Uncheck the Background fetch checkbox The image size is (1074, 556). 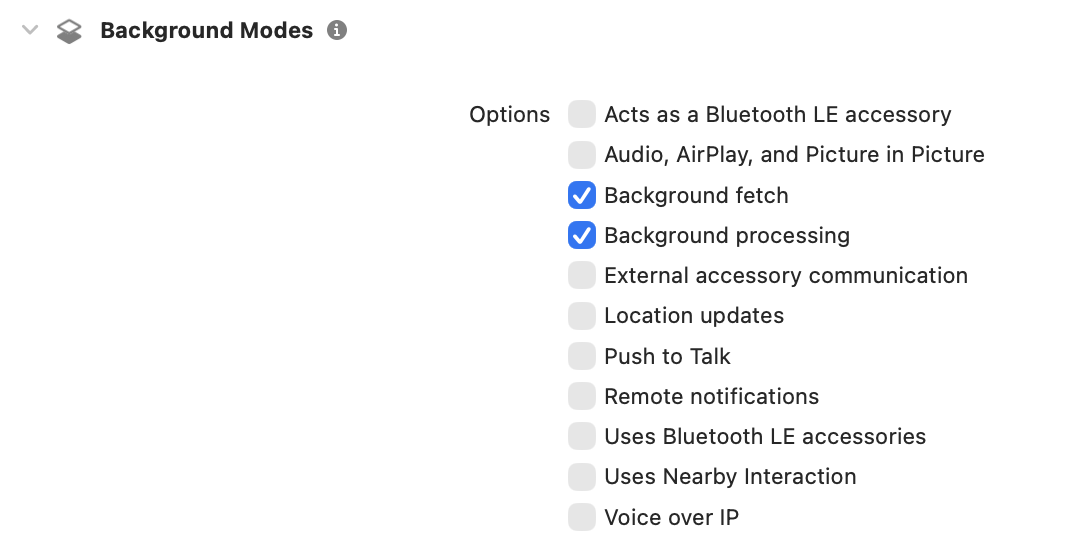tap(582, 195)
